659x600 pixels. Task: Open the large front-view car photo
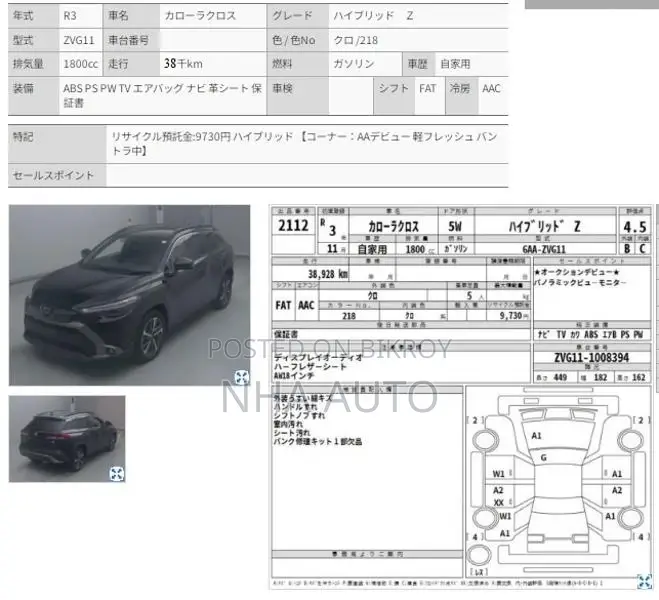tap(129, 295)
